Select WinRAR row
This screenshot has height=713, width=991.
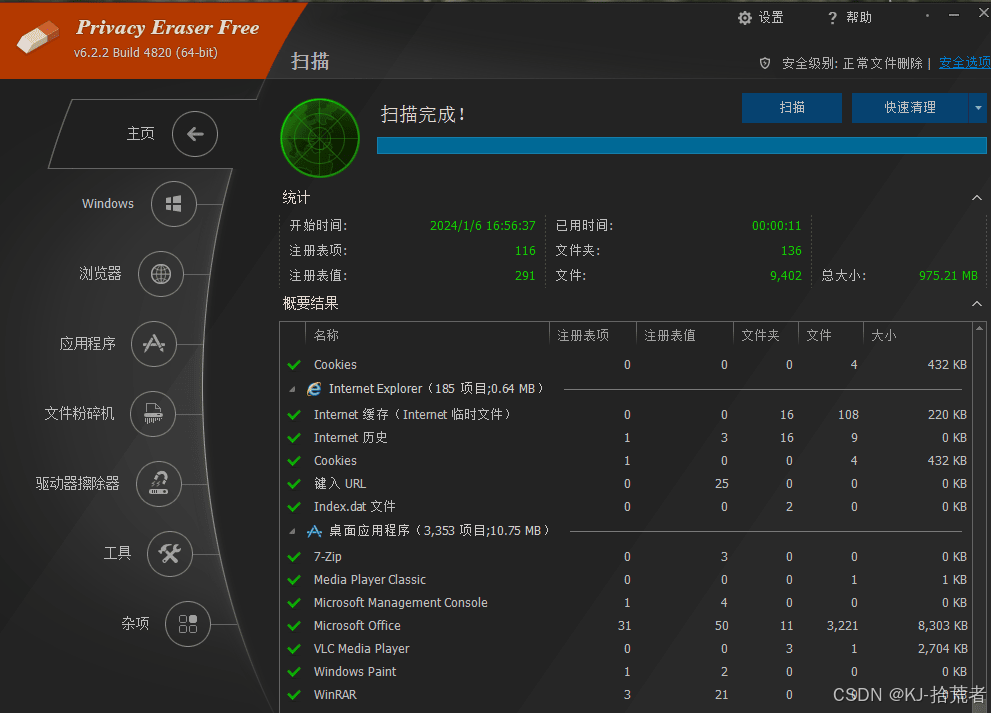[x=626, y=695]
